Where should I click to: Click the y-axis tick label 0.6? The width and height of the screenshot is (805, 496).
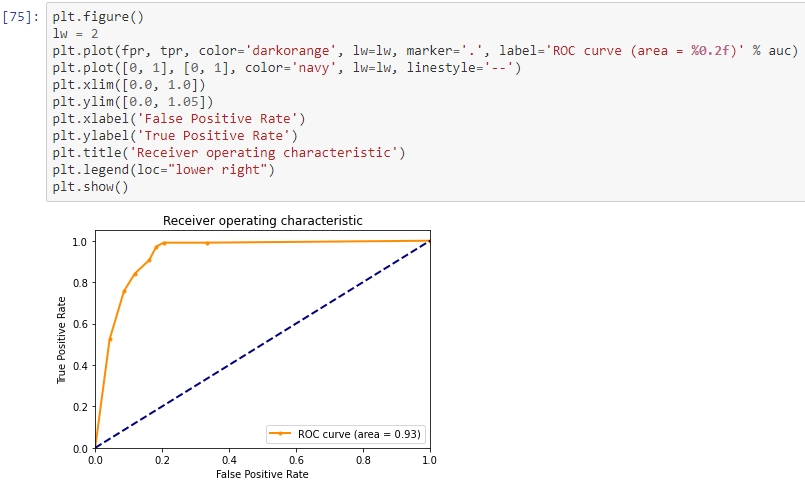(x=80, y=325)
